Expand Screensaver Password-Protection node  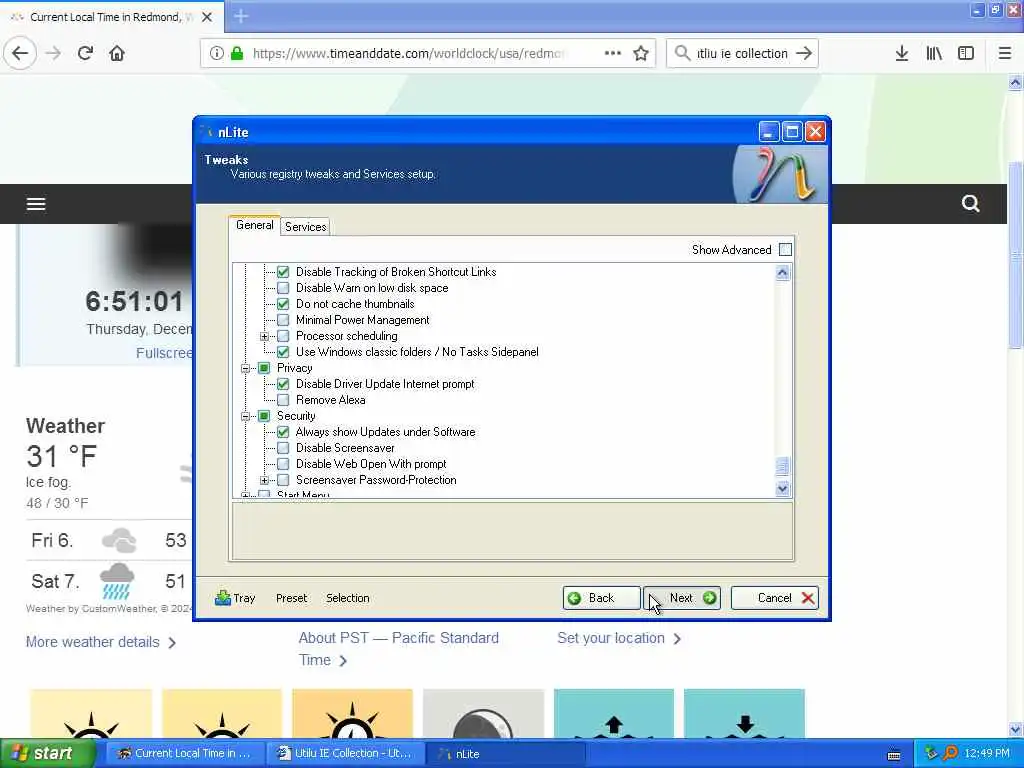tap(264, 480)
